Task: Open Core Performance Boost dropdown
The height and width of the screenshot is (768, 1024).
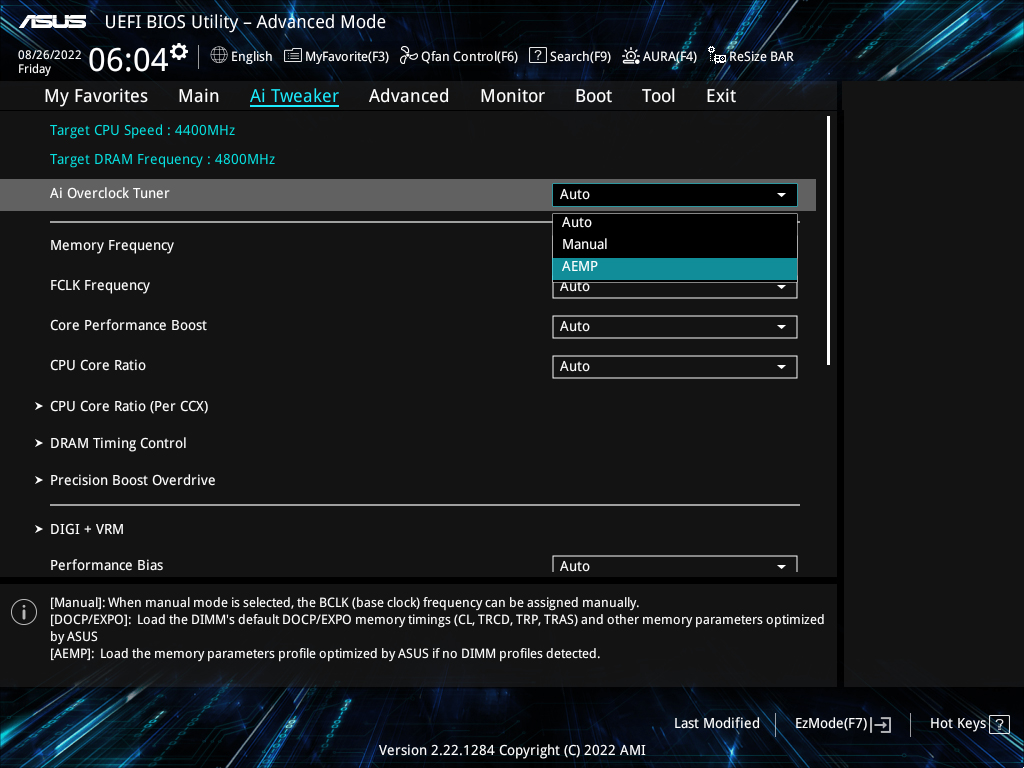Action: tap(674, 326)
